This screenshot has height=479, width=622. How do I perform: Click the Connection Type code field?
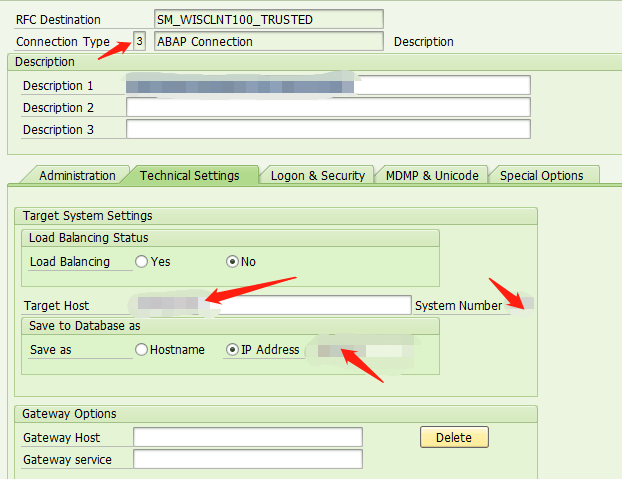pos(139,41)
